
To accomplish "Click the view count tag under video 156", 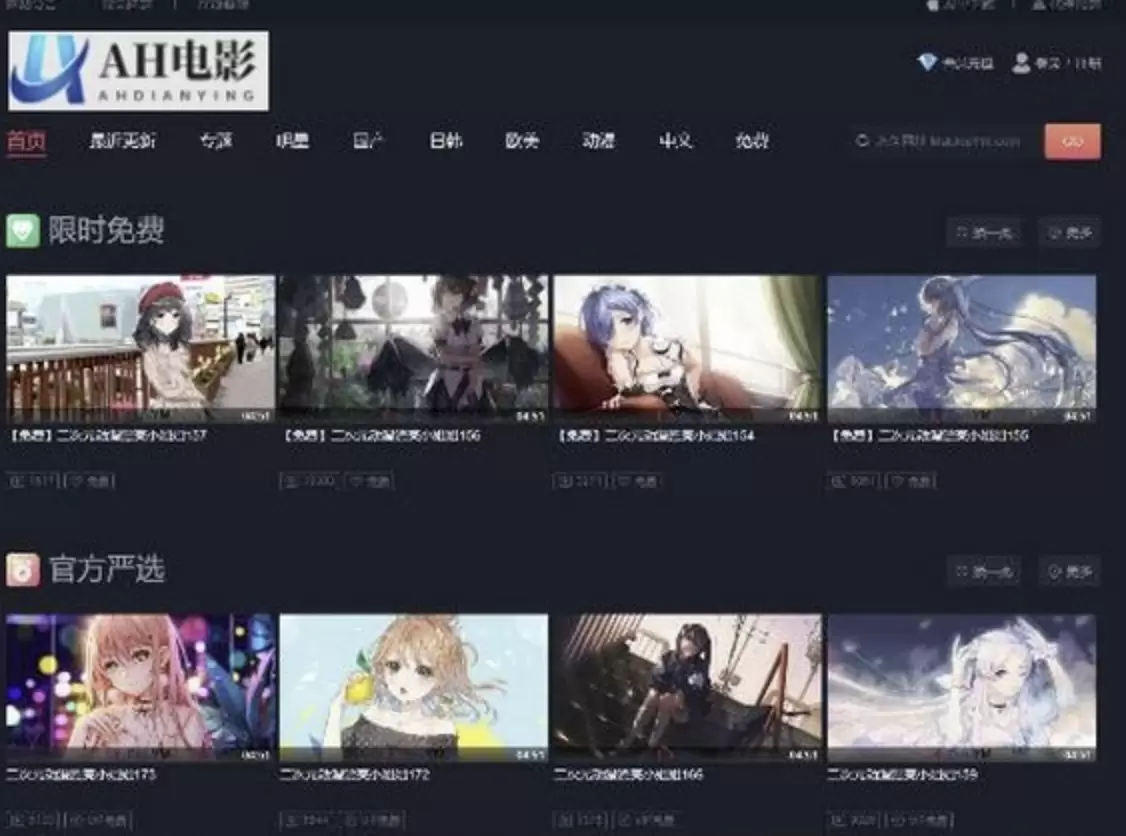I will pos(310,480).
